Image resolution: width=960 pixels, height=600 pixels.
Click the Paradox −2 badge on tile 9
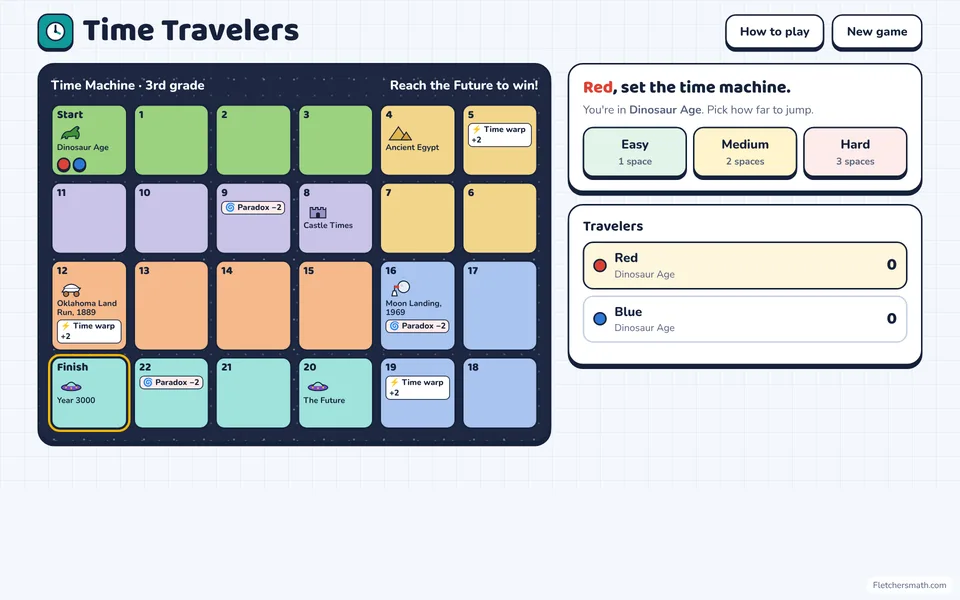(253, 208)
